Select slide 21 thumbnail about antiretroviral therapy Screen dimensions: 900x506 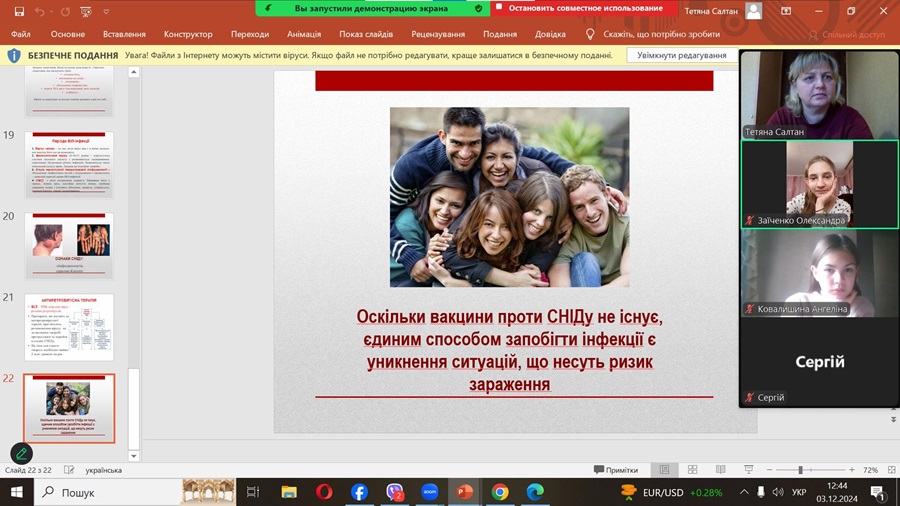click(x=69, y=328)
